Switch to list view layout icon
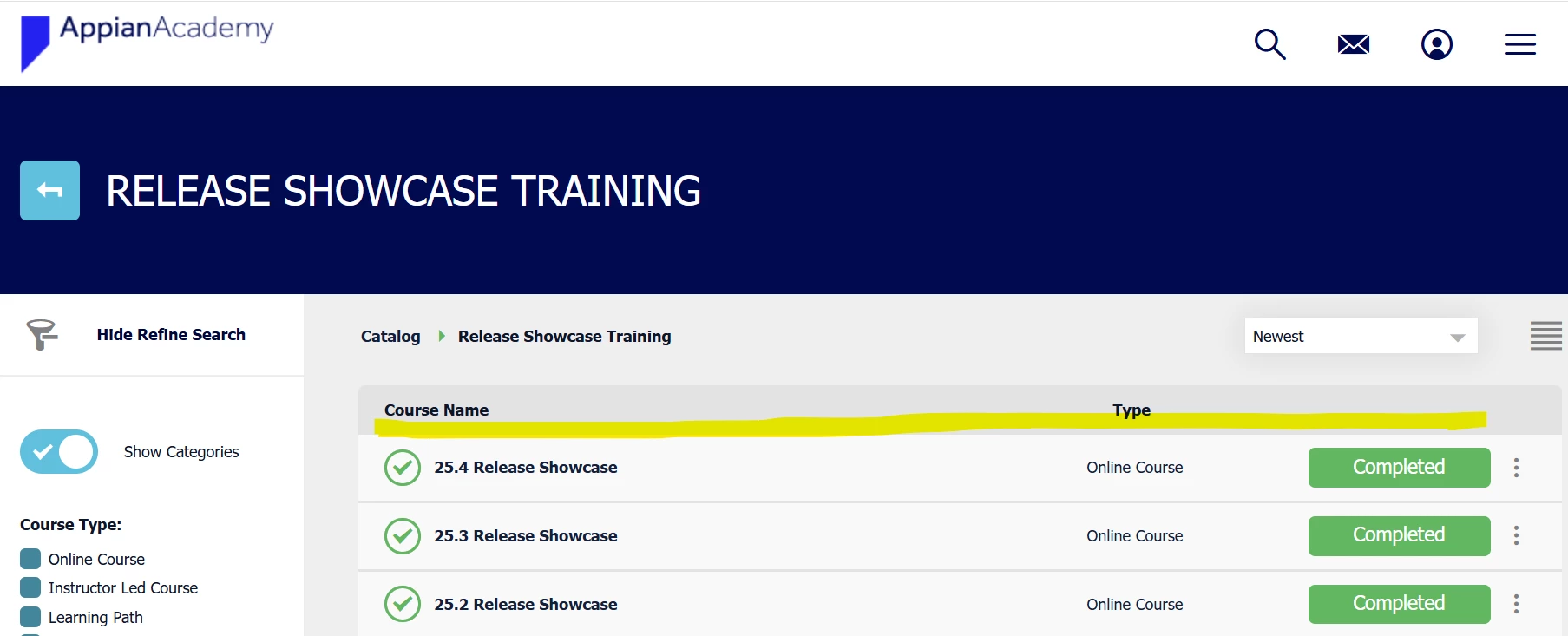The image size is (1568, 636). click(1545, 336)
